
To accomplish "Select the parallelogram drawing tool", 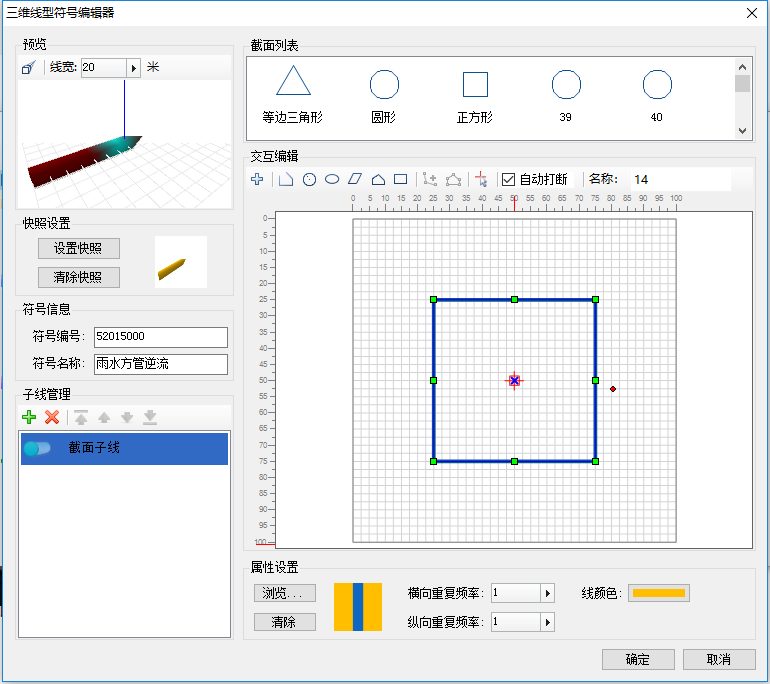I will point(355,180).
